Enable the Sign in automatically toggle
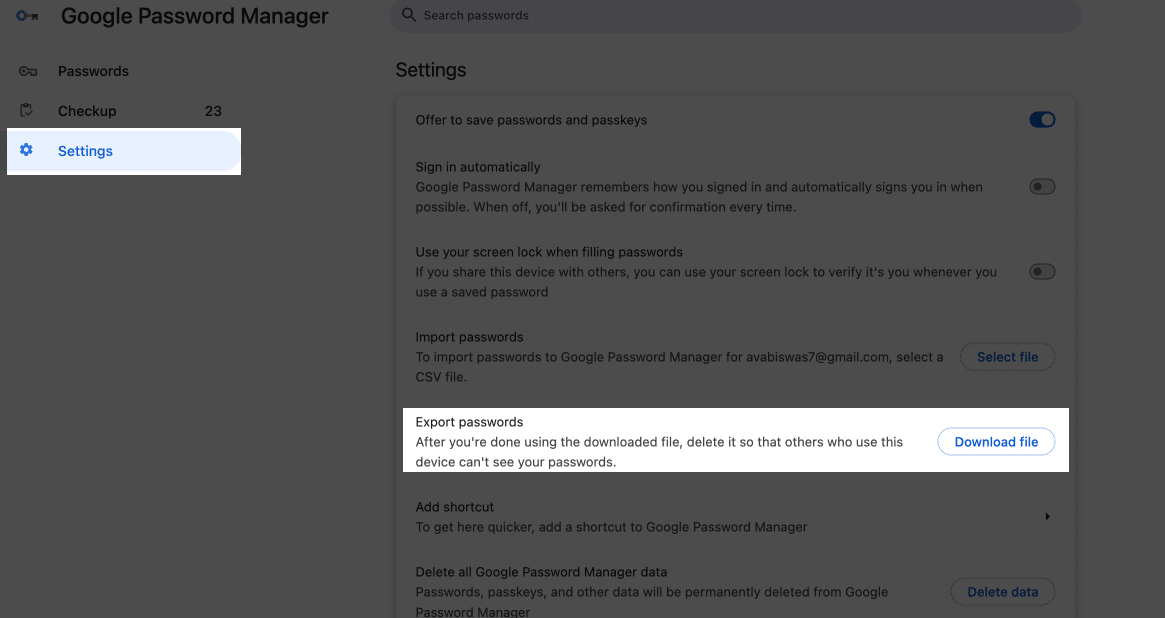1165x618 pixels. click(x=1042, y=186)
